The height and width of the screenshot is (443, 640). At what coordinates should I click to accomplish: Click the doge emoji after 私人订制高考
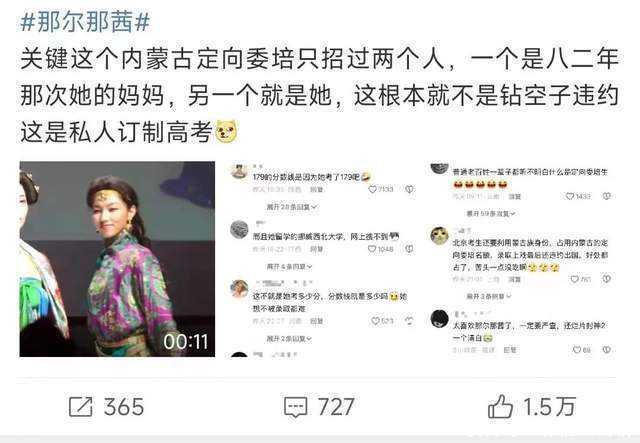pos(226,131)
